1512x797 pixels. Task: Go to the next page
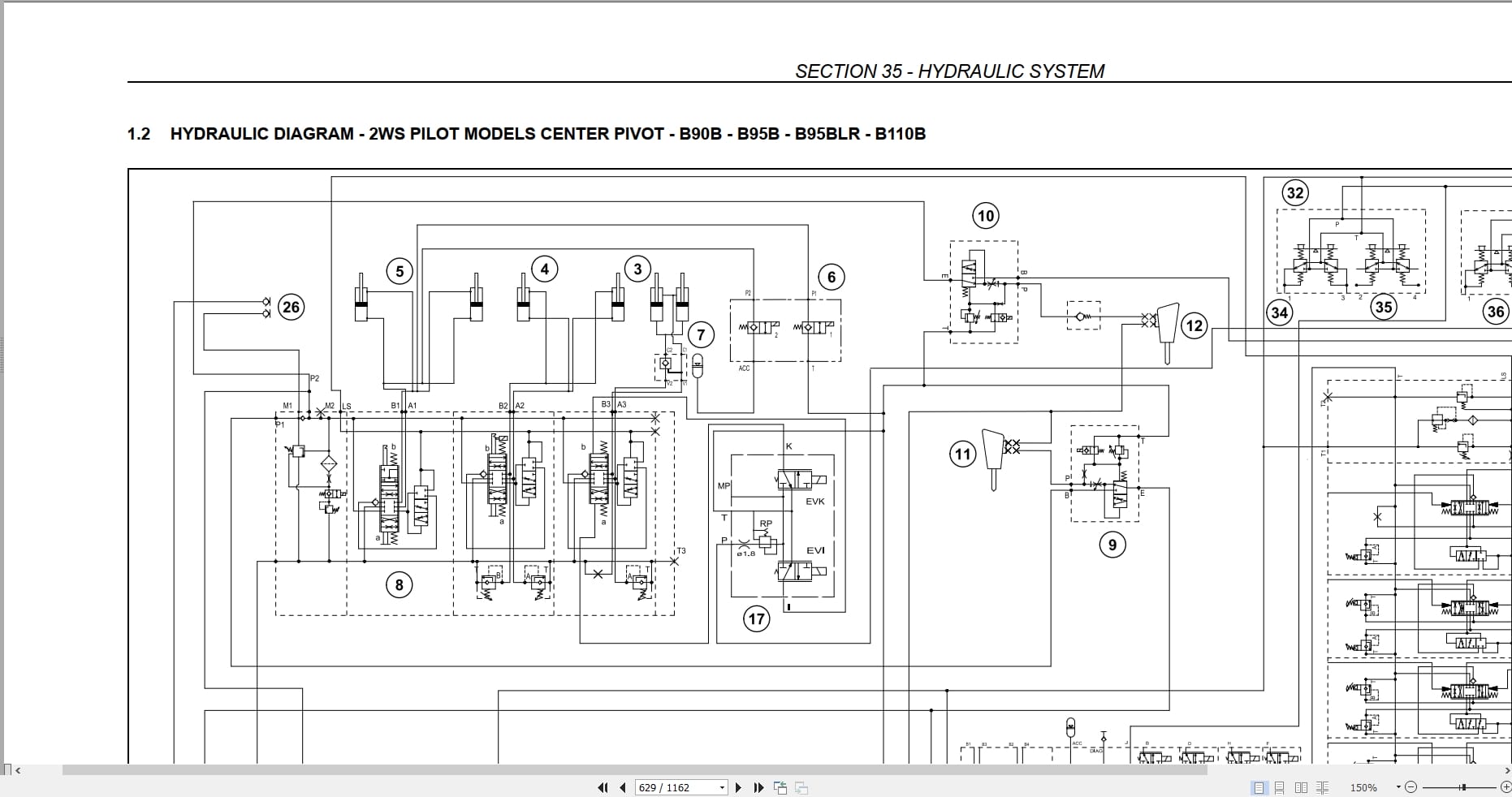point(738,787)
